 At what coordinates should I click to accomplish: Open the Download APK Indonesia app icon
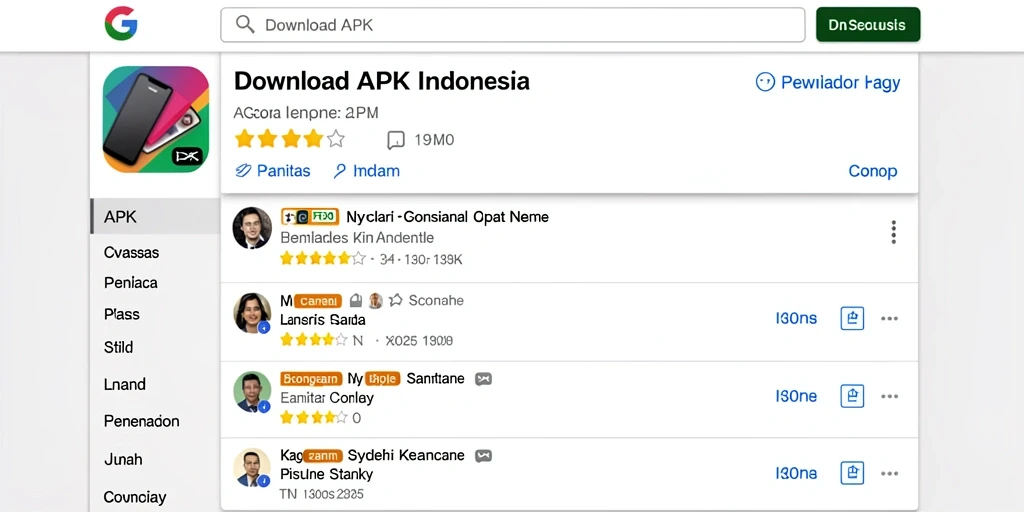(x=155, y=119)
